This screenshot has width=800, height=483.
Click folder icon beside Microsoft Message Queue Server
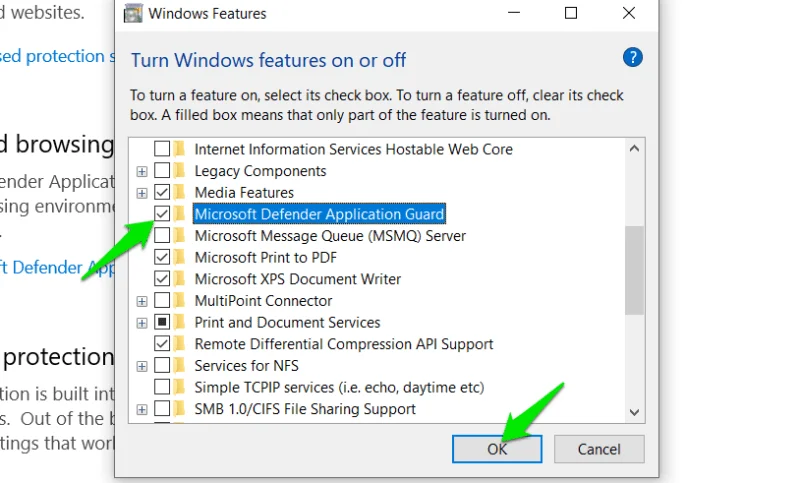[179, 236]
